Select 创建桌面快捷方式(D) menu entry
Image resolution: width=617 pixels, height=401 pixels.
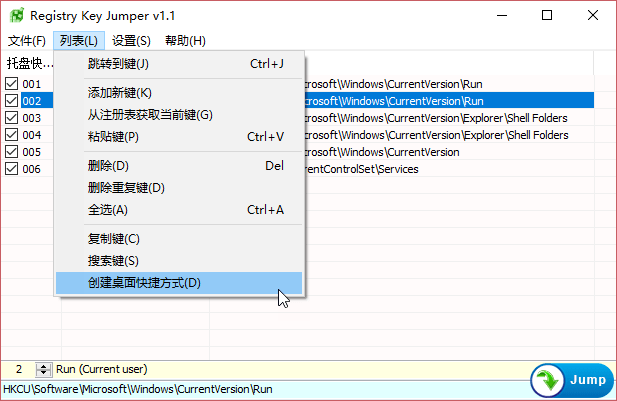pyautogui.click(x=179, y=283)
